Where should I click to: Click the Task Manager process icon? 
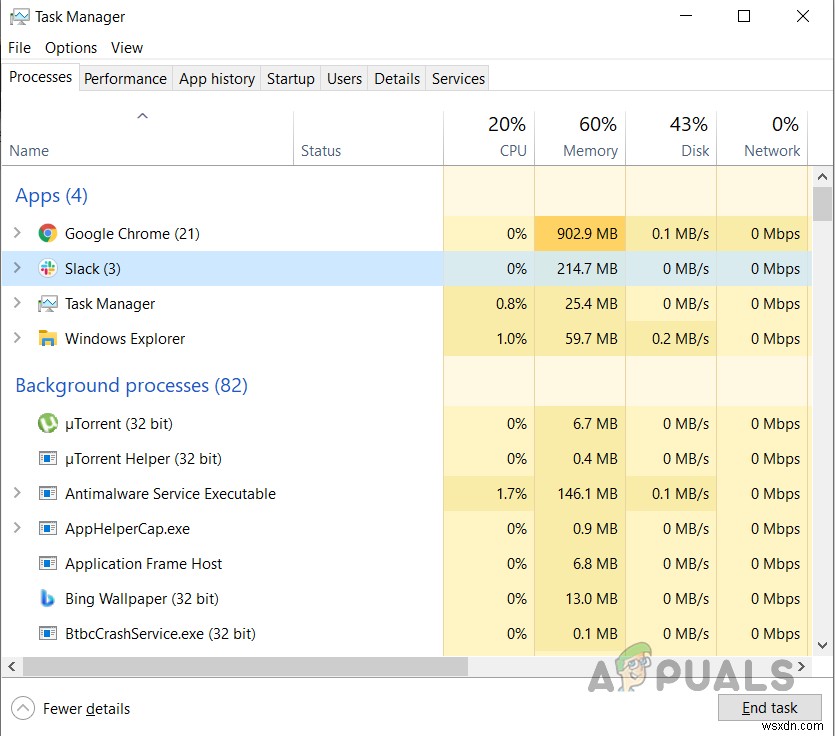point(47,303)
